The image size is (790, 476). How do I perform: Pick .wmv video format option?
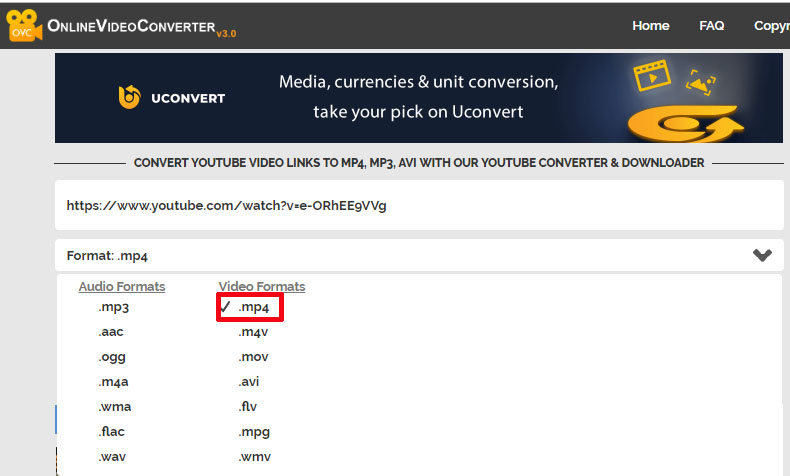255,457
